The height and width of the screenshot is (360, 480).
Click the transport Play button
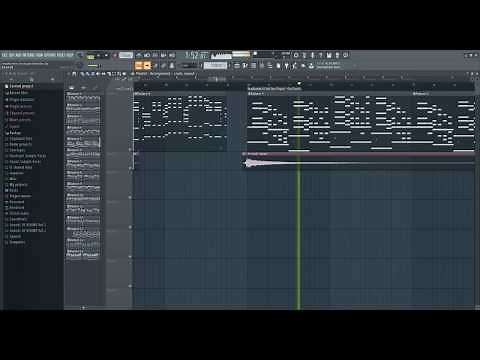[x=99, y=55]
